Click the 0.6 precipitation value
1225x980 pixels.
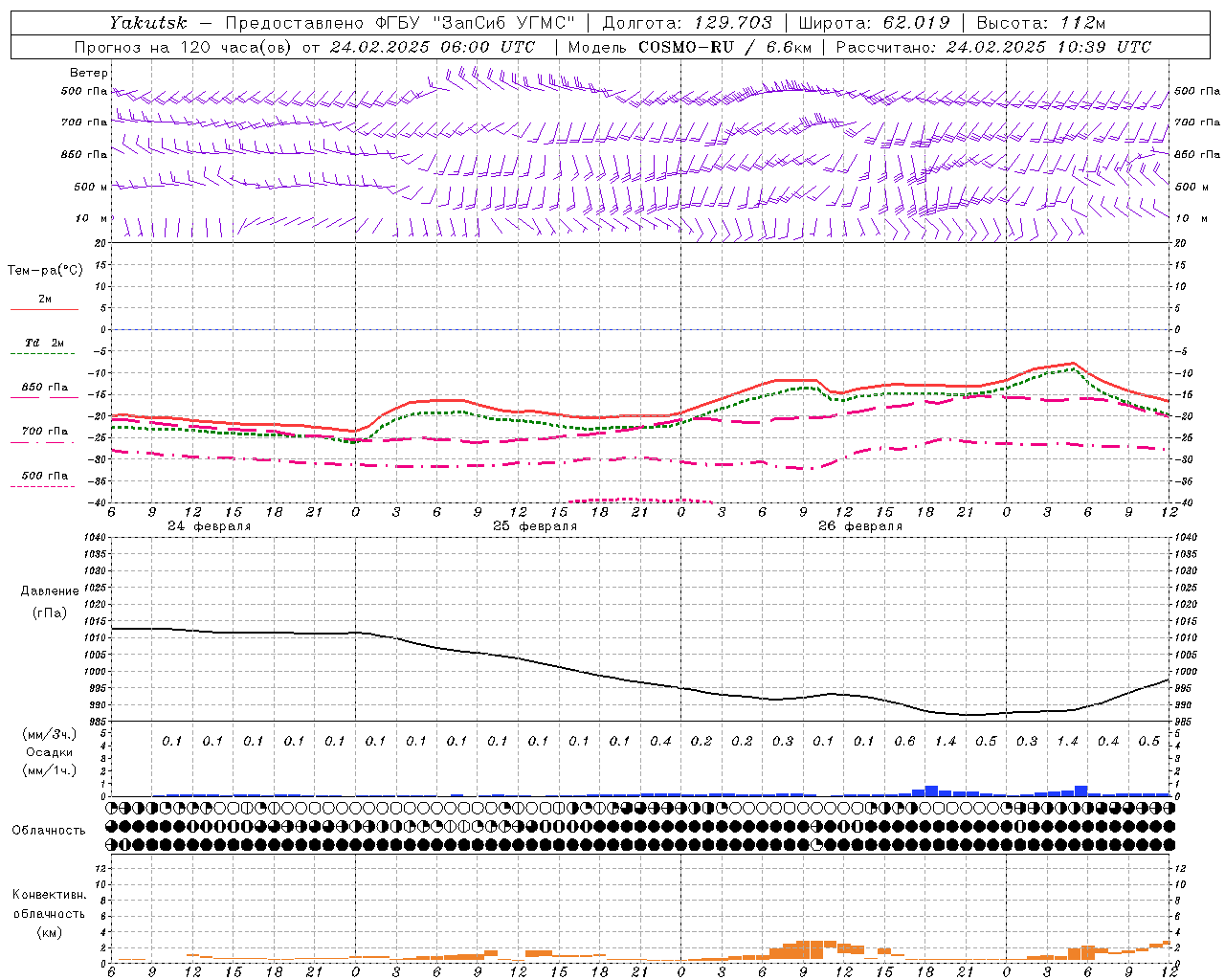coord(904,742)
